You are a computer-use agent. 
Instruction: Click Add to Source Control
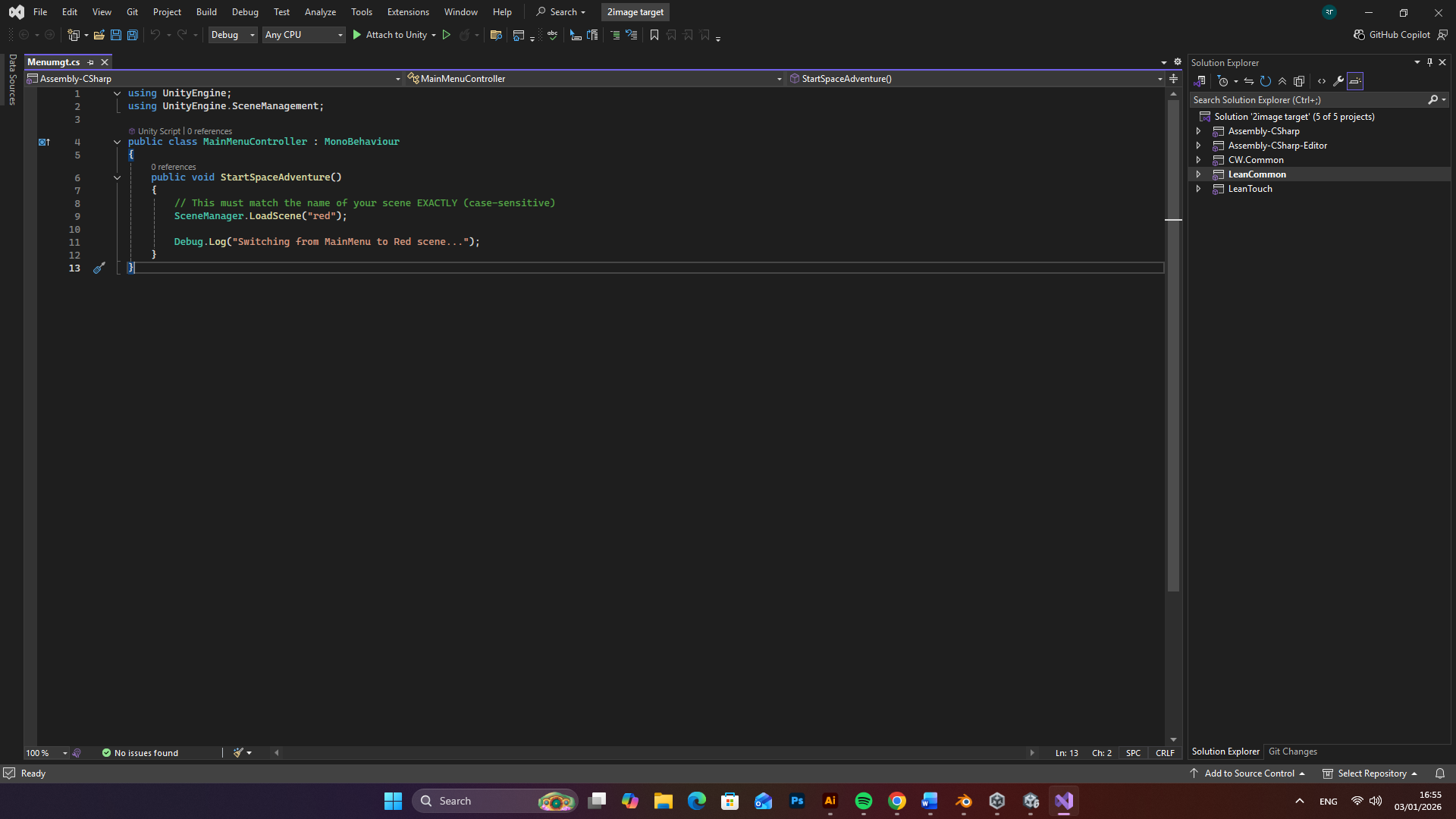[1249, 773]
